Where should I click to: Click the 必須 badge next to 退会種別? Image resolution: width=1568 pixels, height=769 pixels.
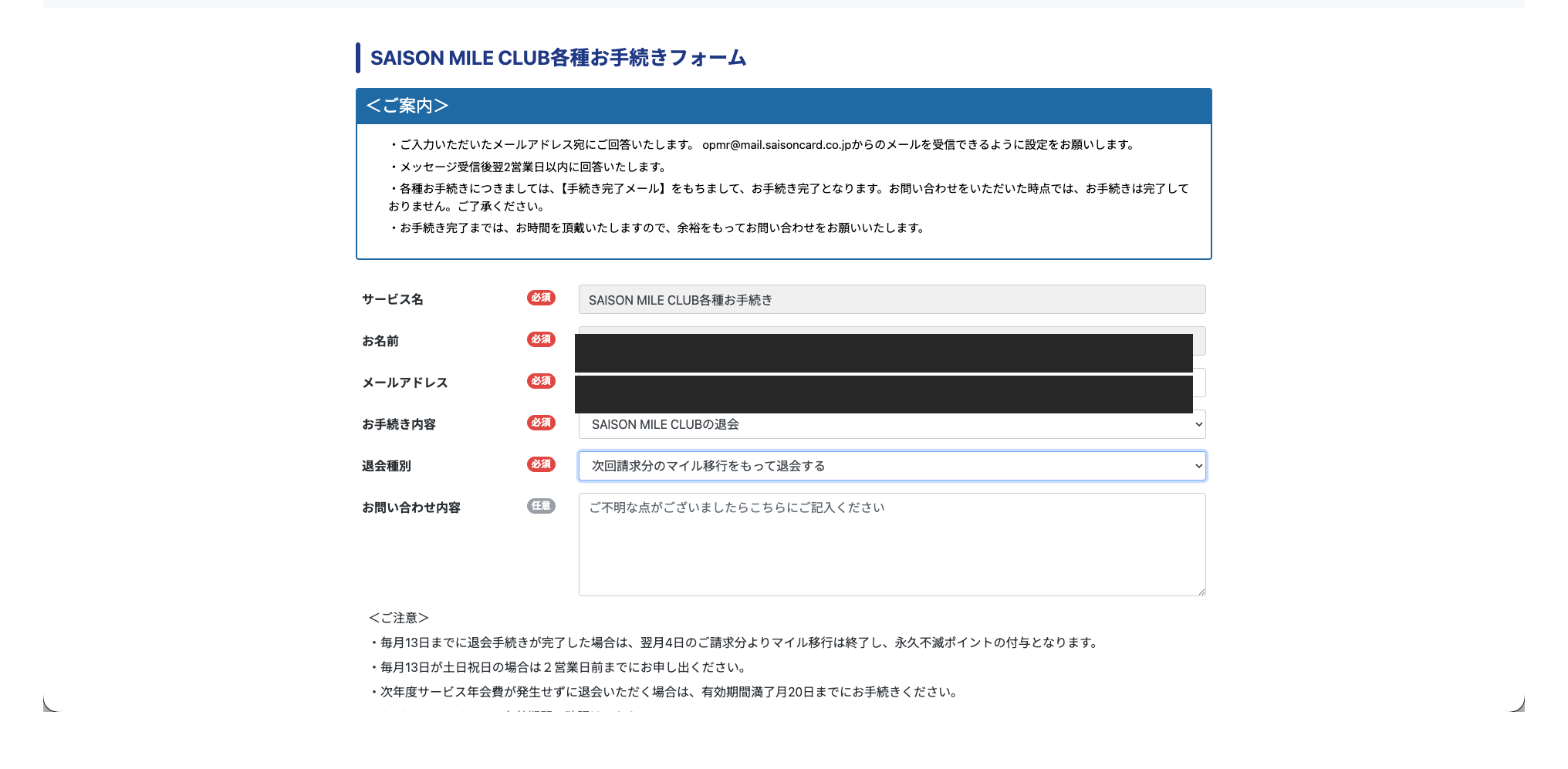541,464
